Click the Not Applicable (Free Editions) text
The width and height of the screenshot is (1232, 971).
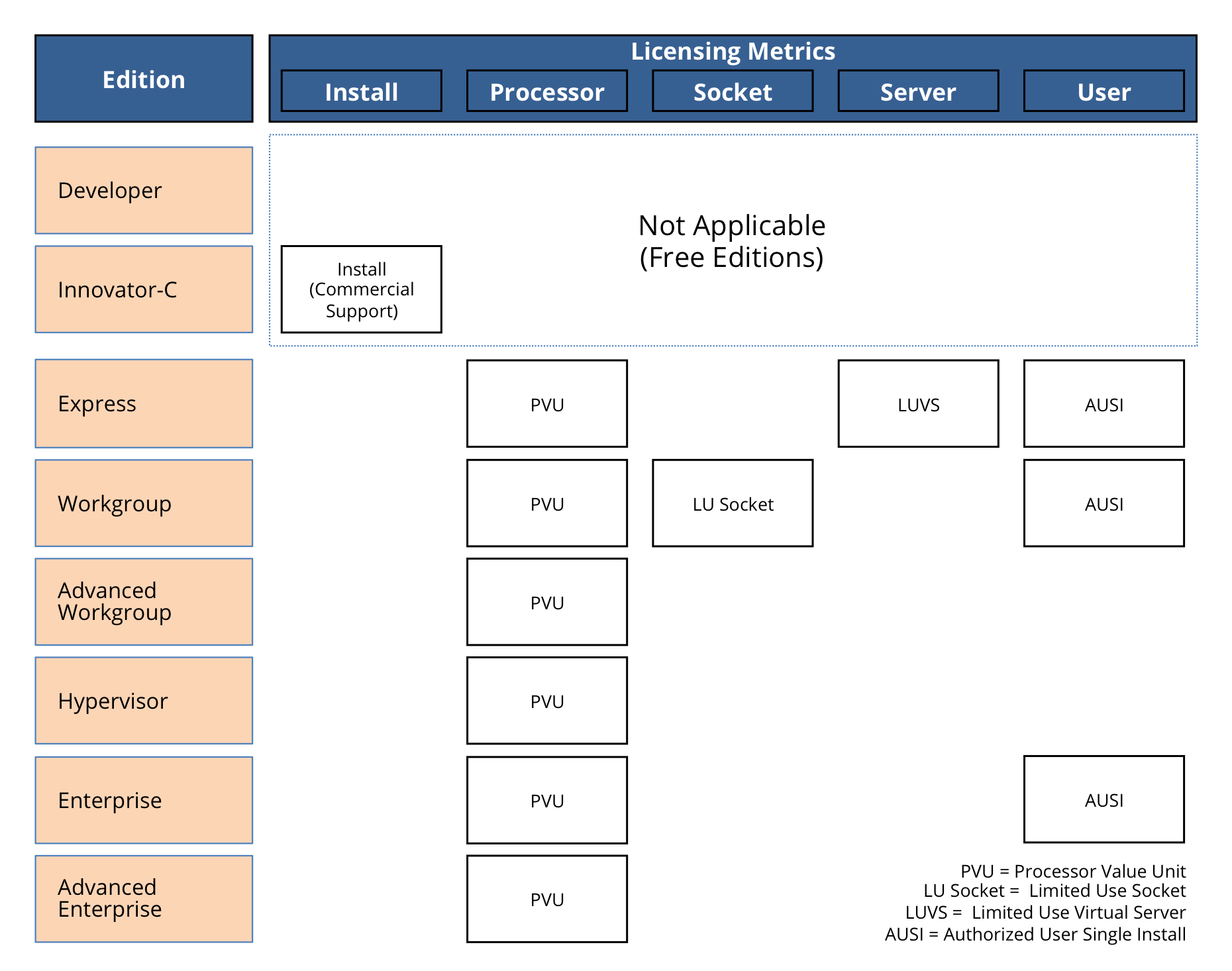731,242
